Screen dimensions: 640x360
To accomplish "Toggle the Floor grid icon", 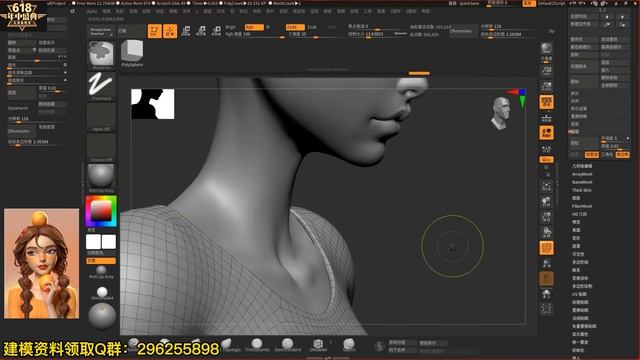I will 546,118.
